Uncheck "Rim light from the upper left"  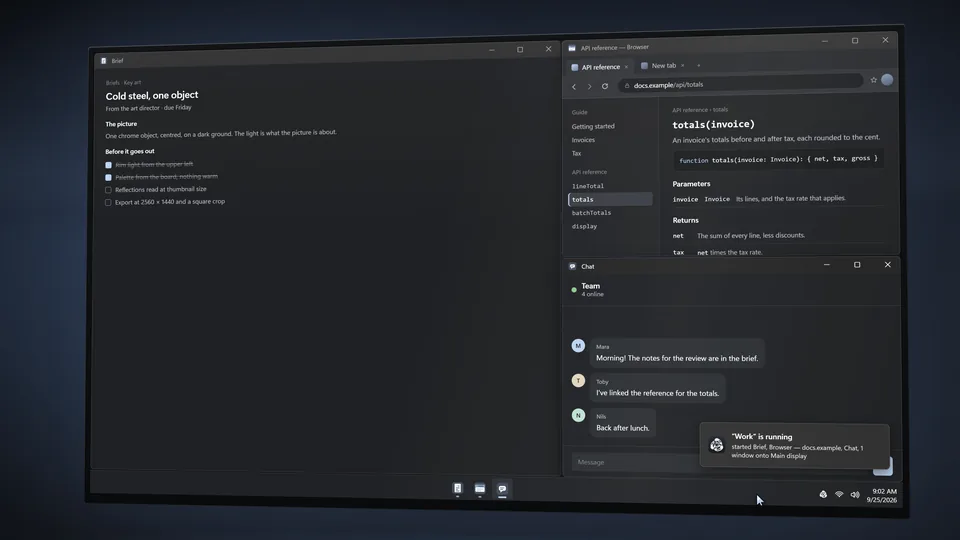(x=108, y=165)
